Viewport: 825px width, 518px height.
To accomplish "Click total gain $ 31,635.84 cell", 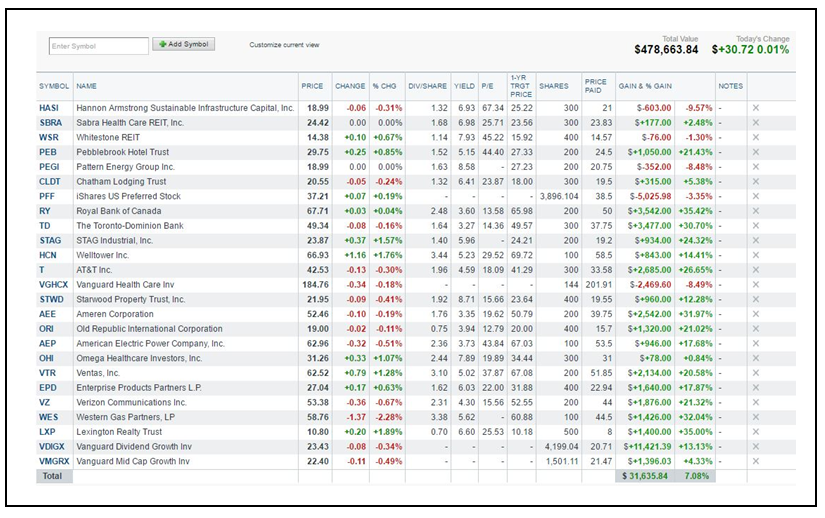I will [x=645, y=476].
